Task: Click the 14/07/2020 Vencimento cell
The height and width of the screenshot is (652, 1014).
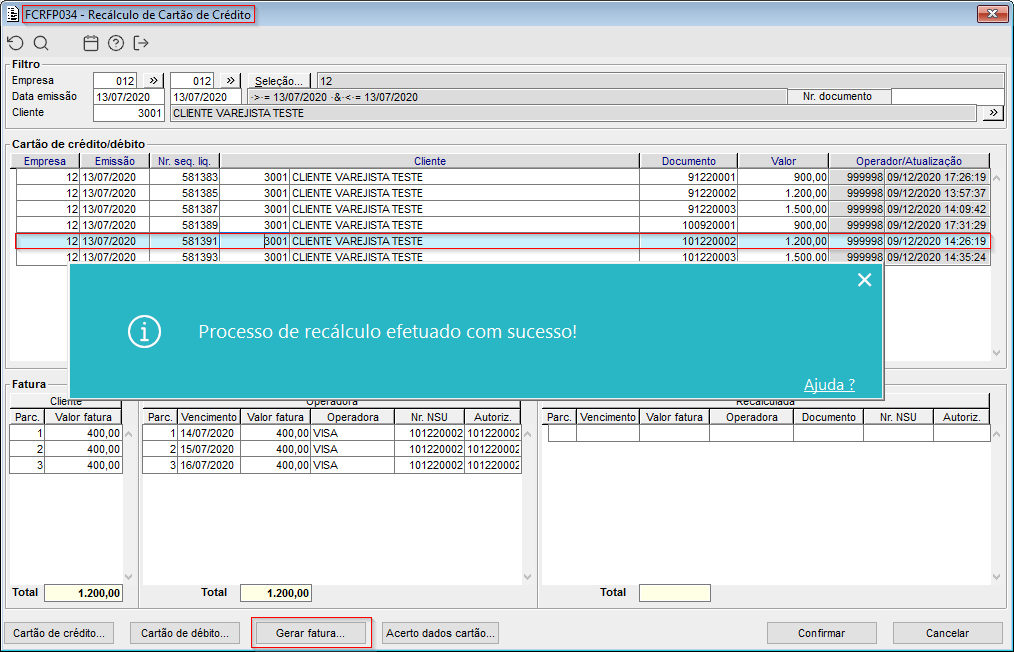Action: pos(209,433)
